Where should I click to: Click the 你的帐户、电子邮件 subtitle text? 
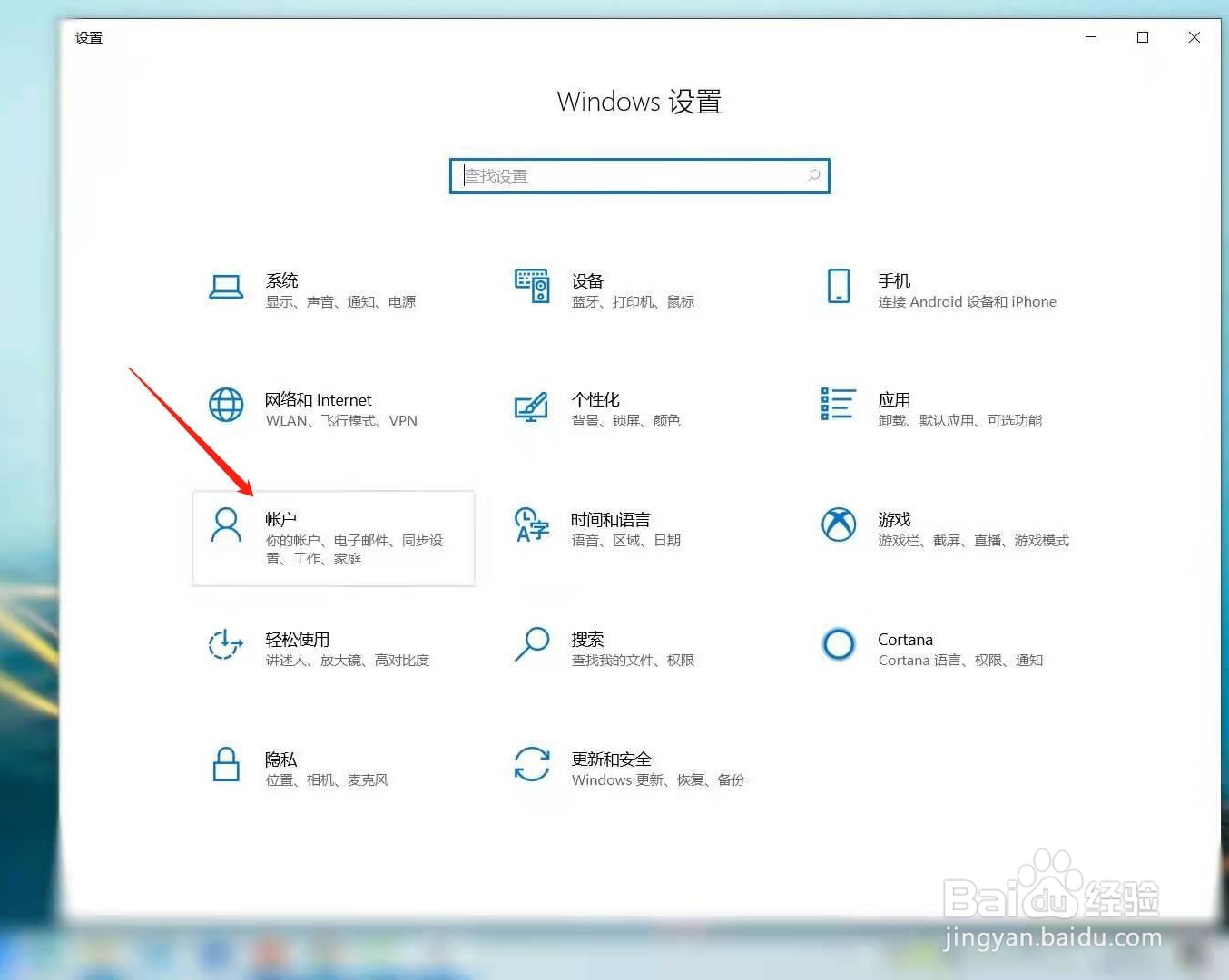pos(354,539)
